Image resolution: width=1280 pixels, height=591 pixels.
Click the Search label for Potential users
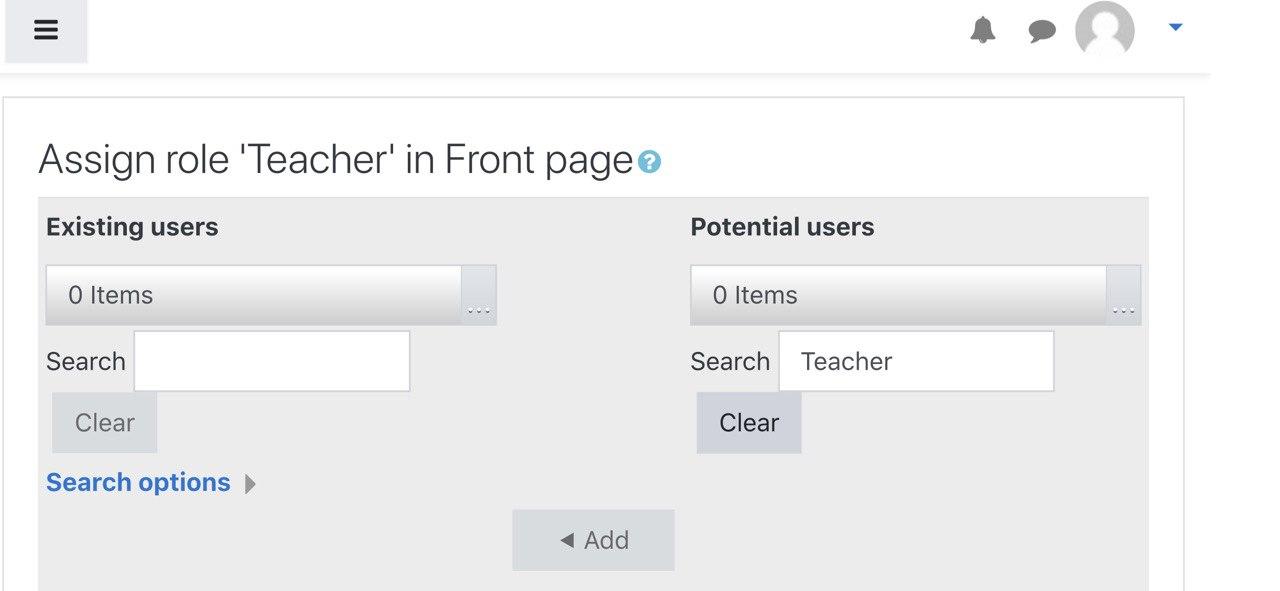tap(730, 361)
